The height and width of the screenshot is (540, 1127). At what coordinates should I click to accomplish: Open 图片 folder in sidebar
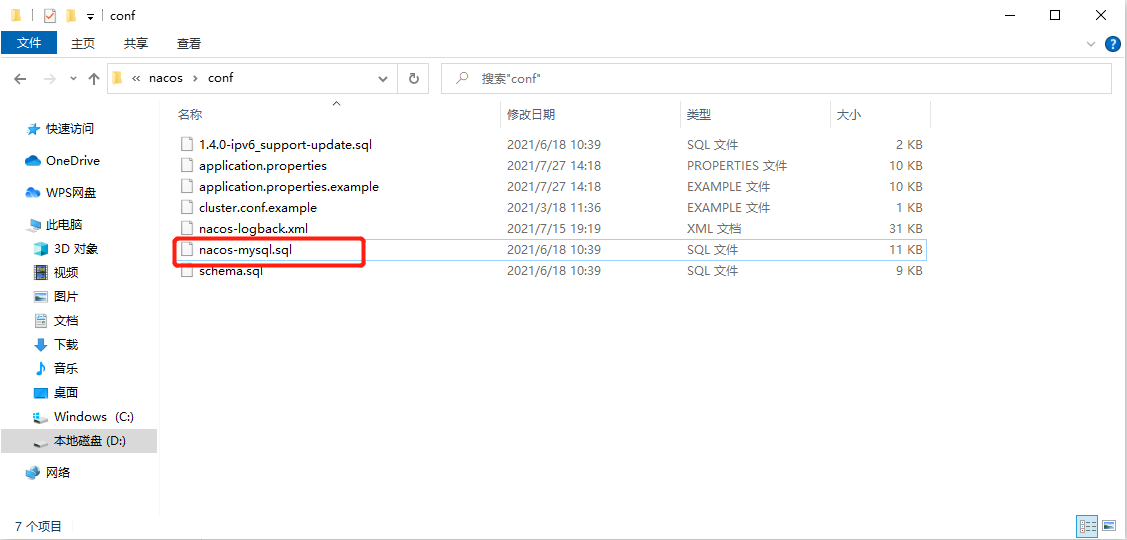65,297
